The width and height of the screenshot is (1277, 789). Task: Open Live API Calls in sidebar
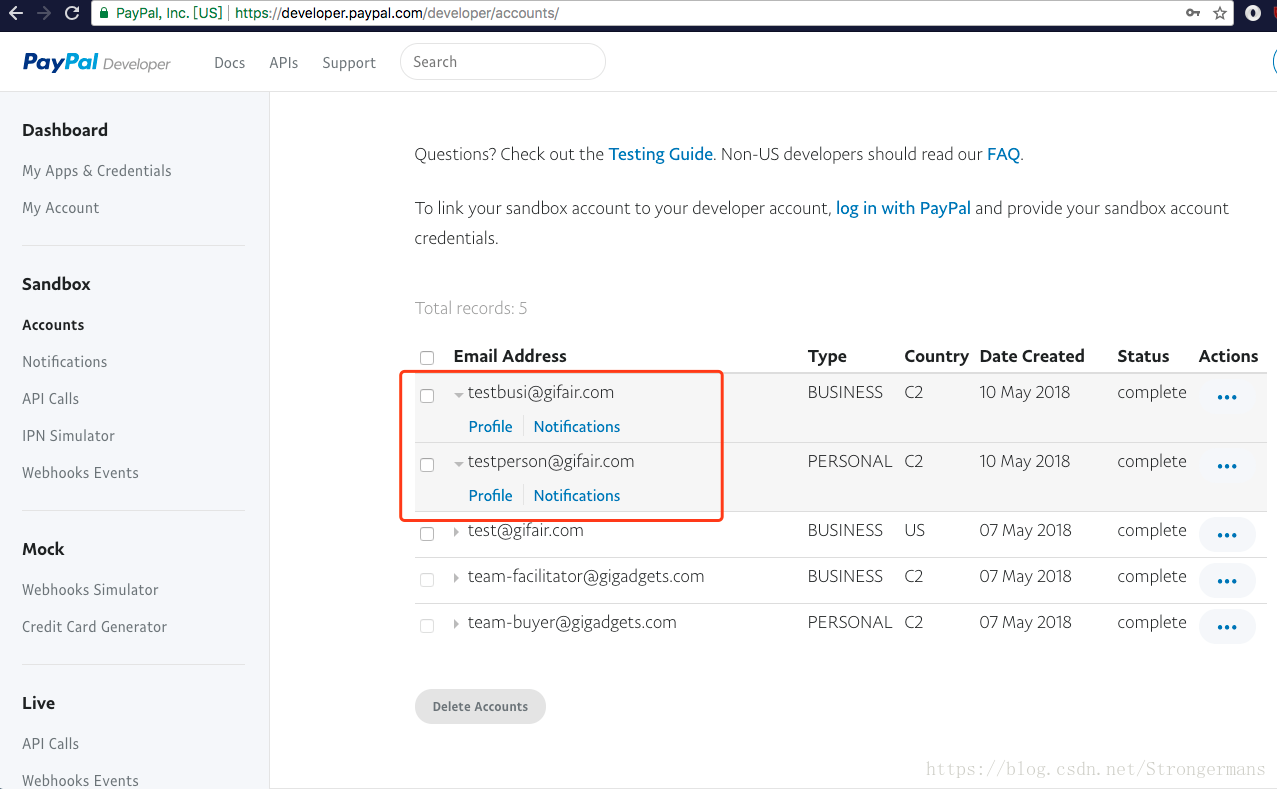tap(50, 744)
